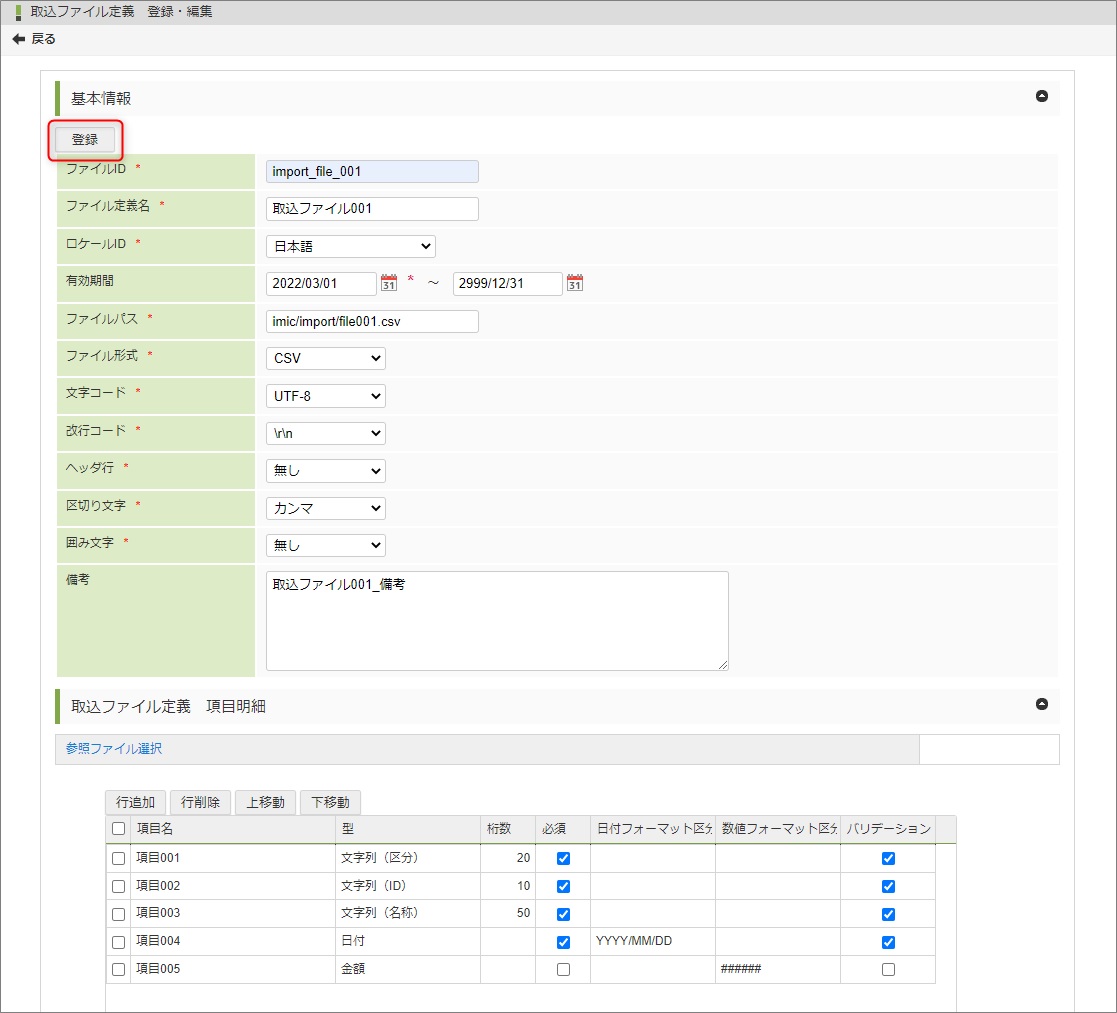Image resolution: width=1117 pixels, height=1013 pixels.
Task: Open the start date calendar picker
Action: click(x=389, y=283)
